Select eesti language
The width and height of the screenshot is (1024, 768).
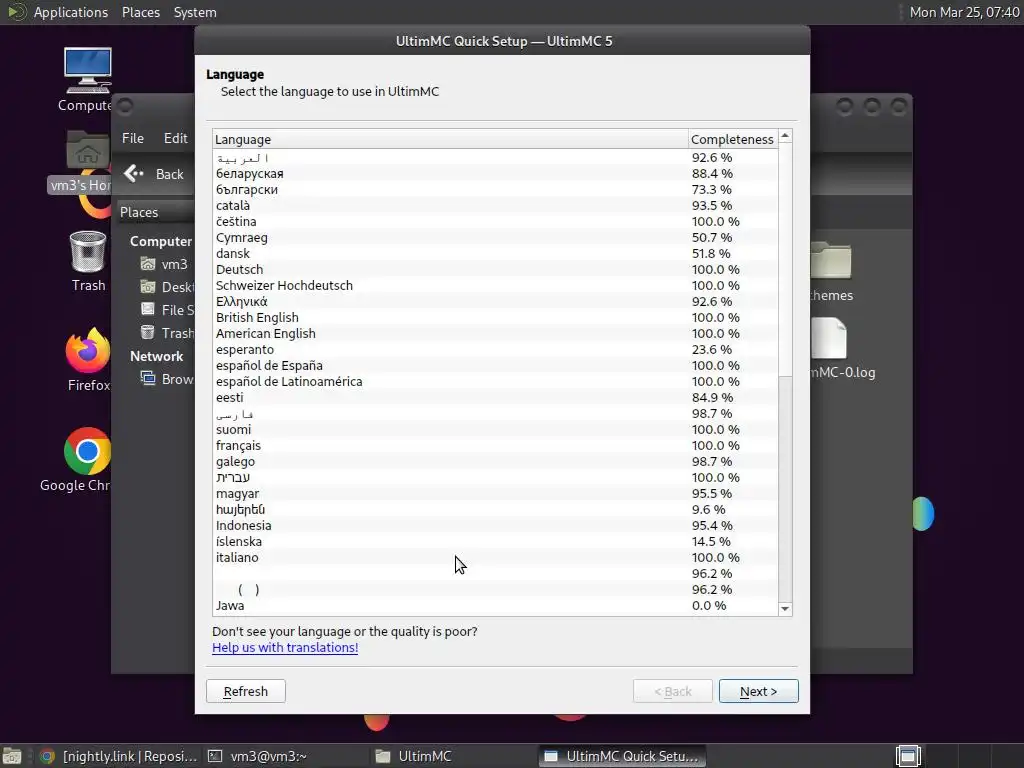[x=495, y=397]
